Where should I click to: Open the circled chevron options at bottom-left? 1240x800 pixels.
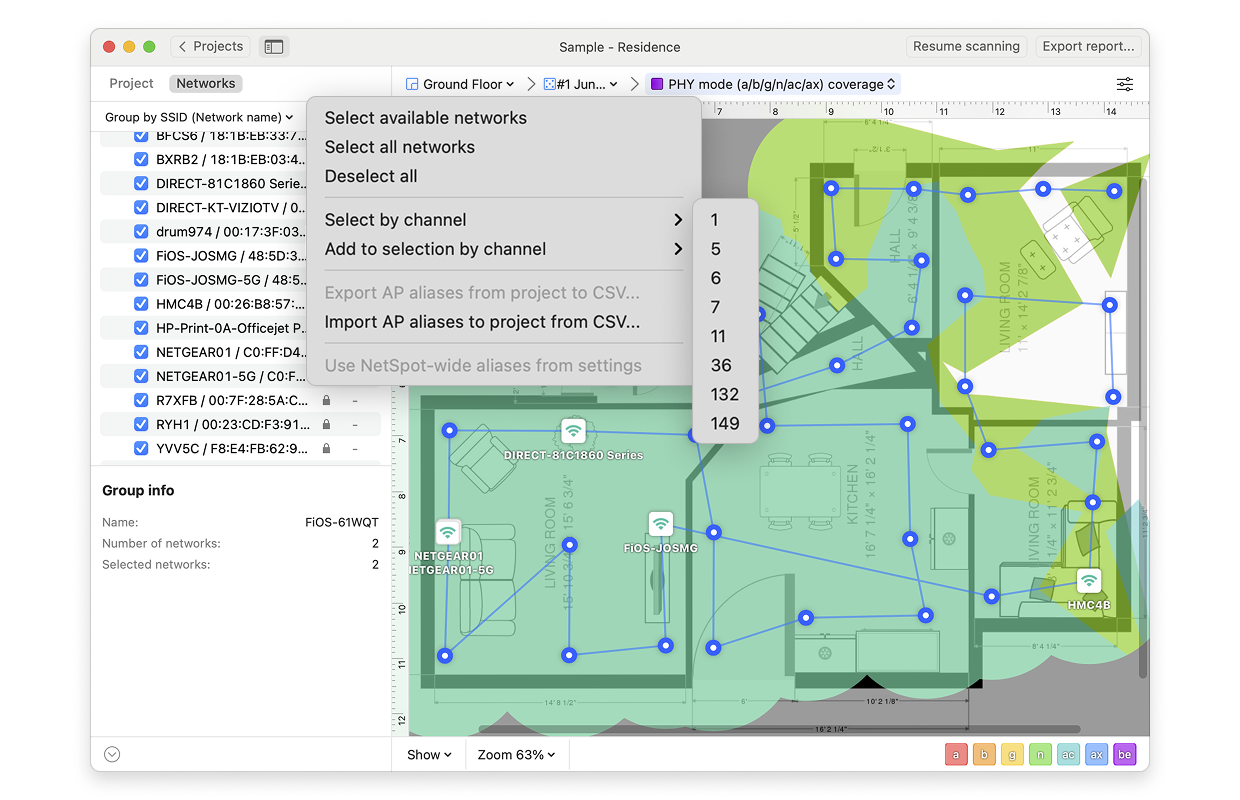pyautogui.click(x=112, y=755)
